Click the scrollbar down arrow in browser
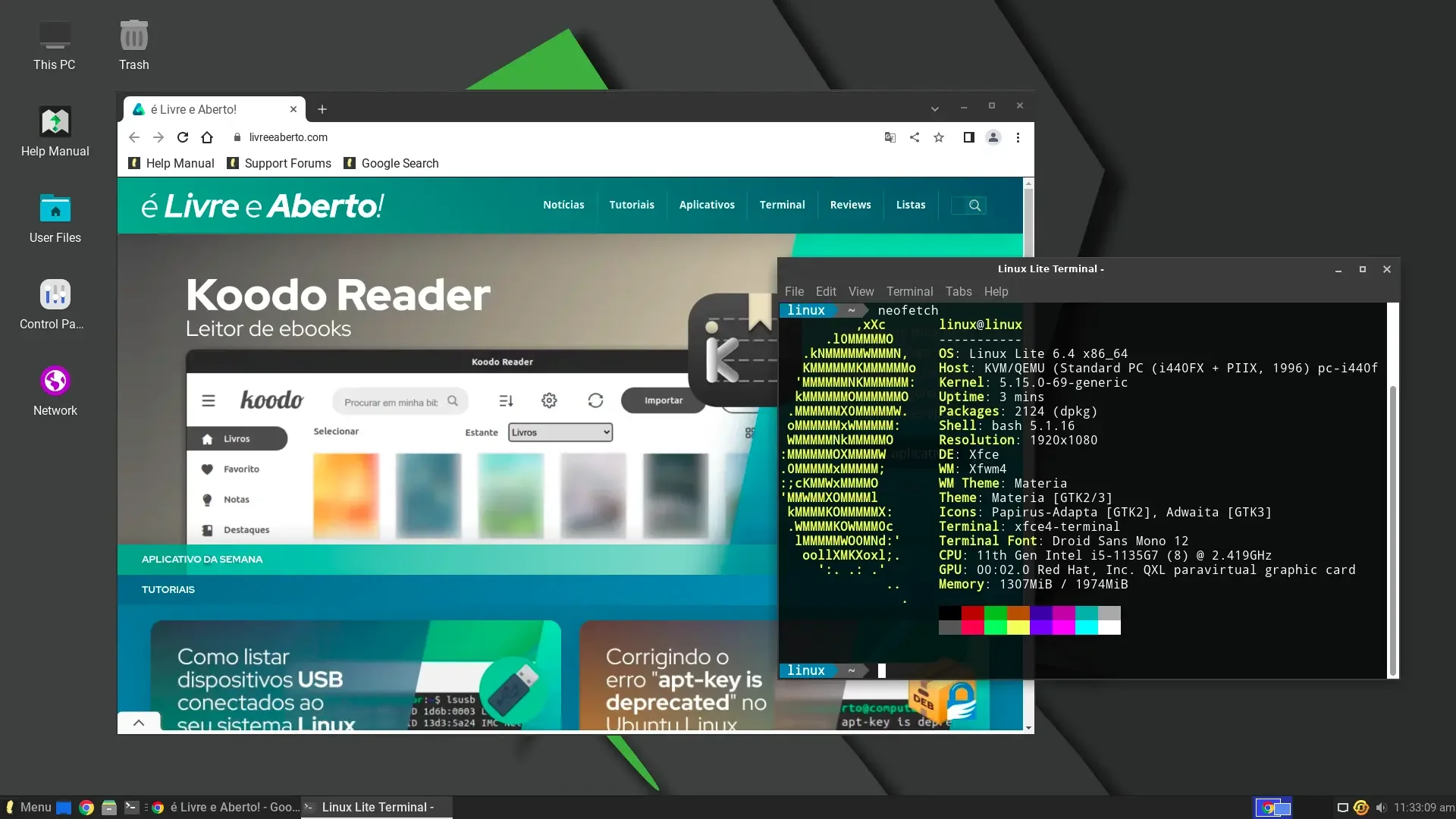 click(1028, 727)
